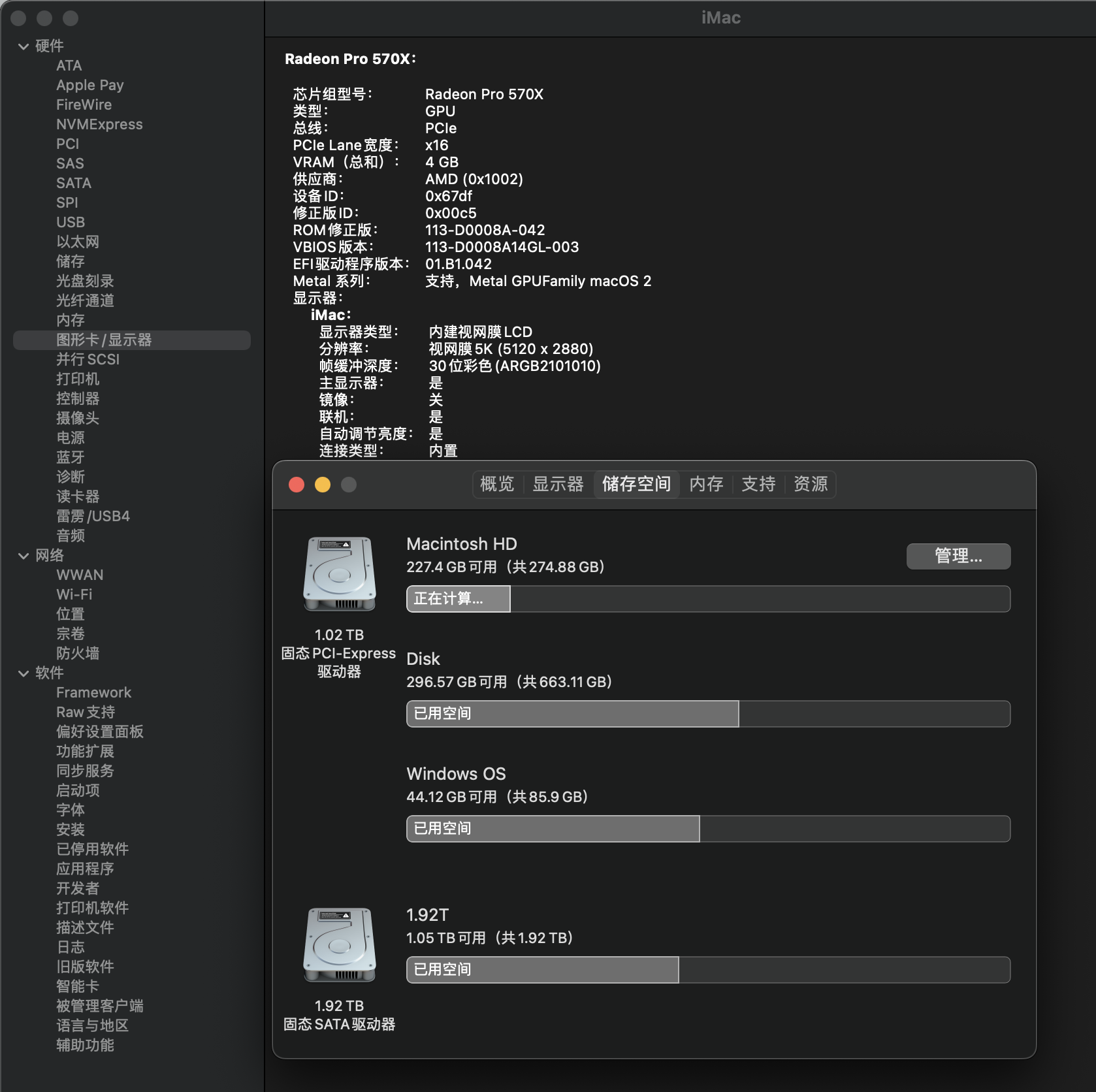Select Framework under 软件

pyautogui.click(x=94, y=693)
